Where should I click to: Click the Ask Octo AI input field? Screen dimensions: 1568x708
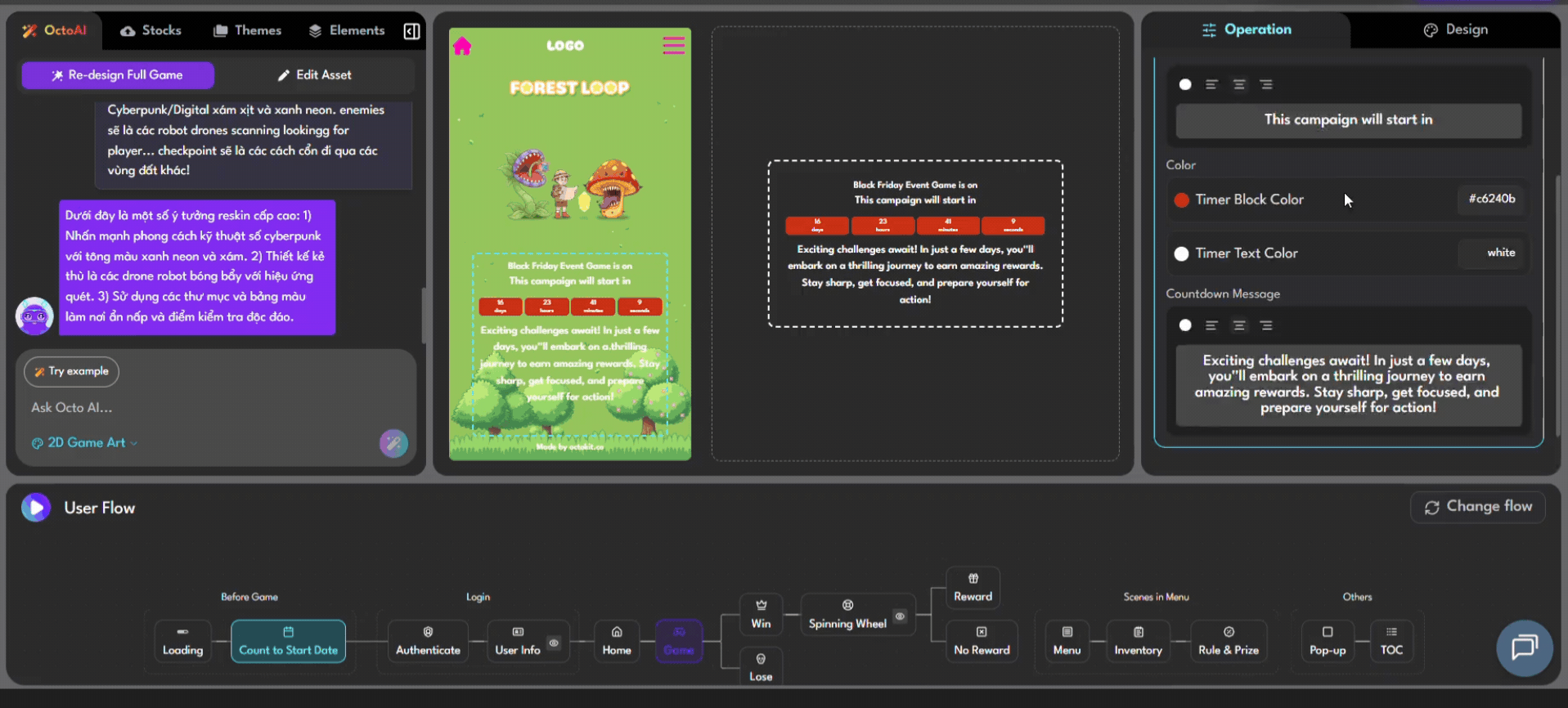pos(196,407)
